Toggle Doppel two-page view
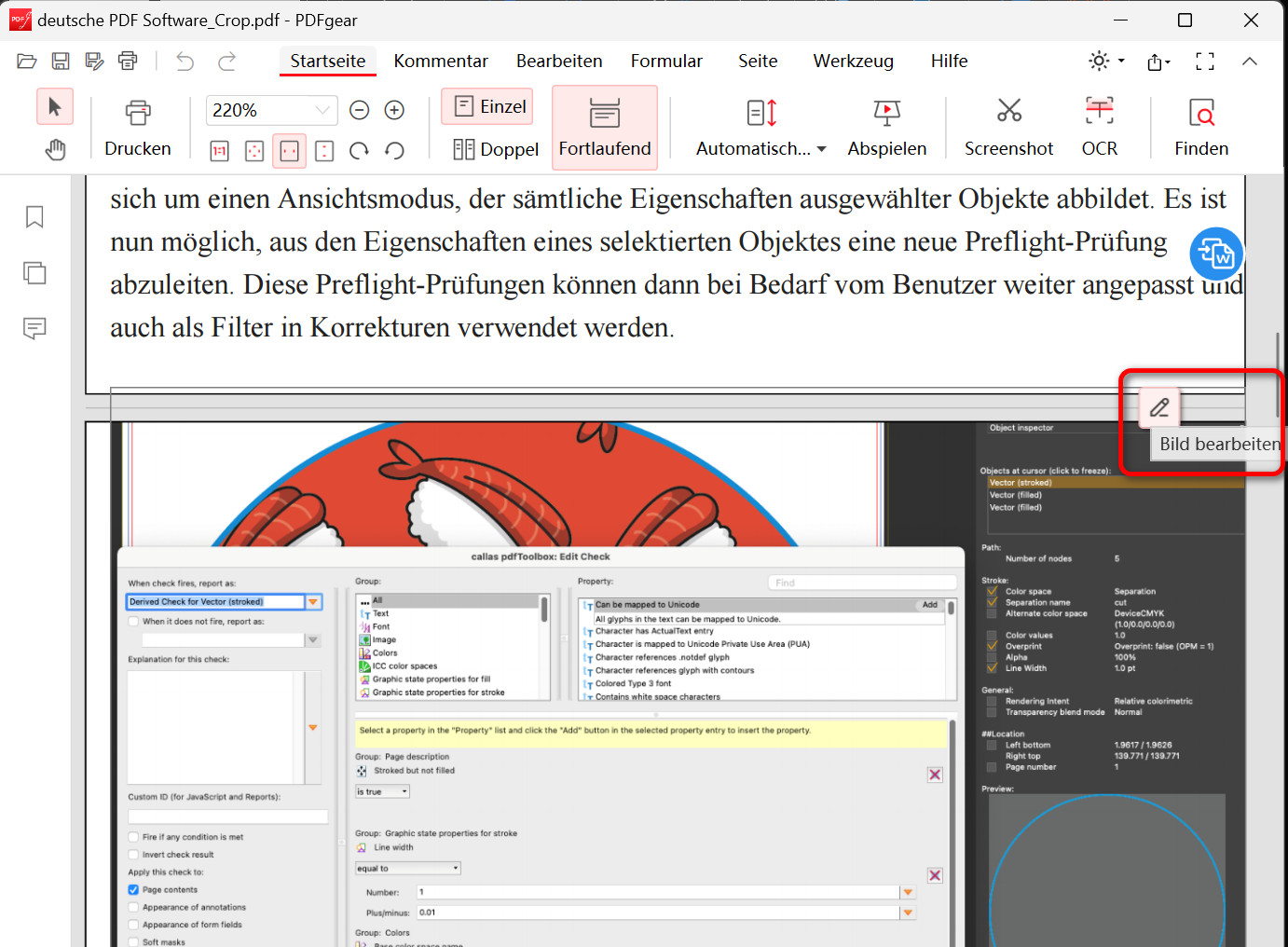The width and height of the screenshot is (1288, 947). (x=495, y=148)
